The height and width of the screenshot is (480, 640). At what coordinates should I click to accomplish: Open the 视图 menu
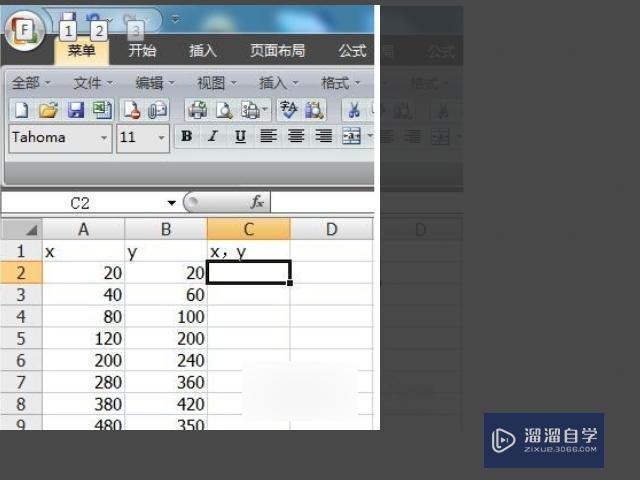(217, 83)
